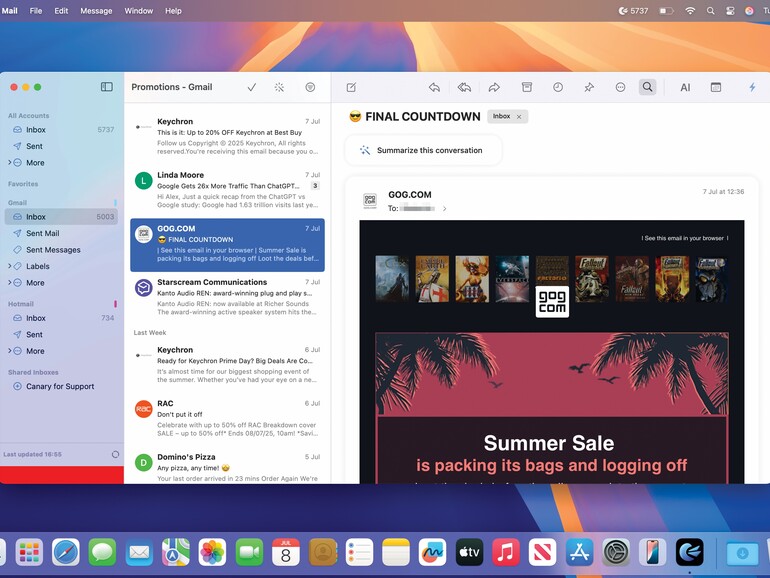Image resolution: width=770 pixels, height=578 pixels.
Task: Open the message filter icon
Action: click(x=310, y=87)
